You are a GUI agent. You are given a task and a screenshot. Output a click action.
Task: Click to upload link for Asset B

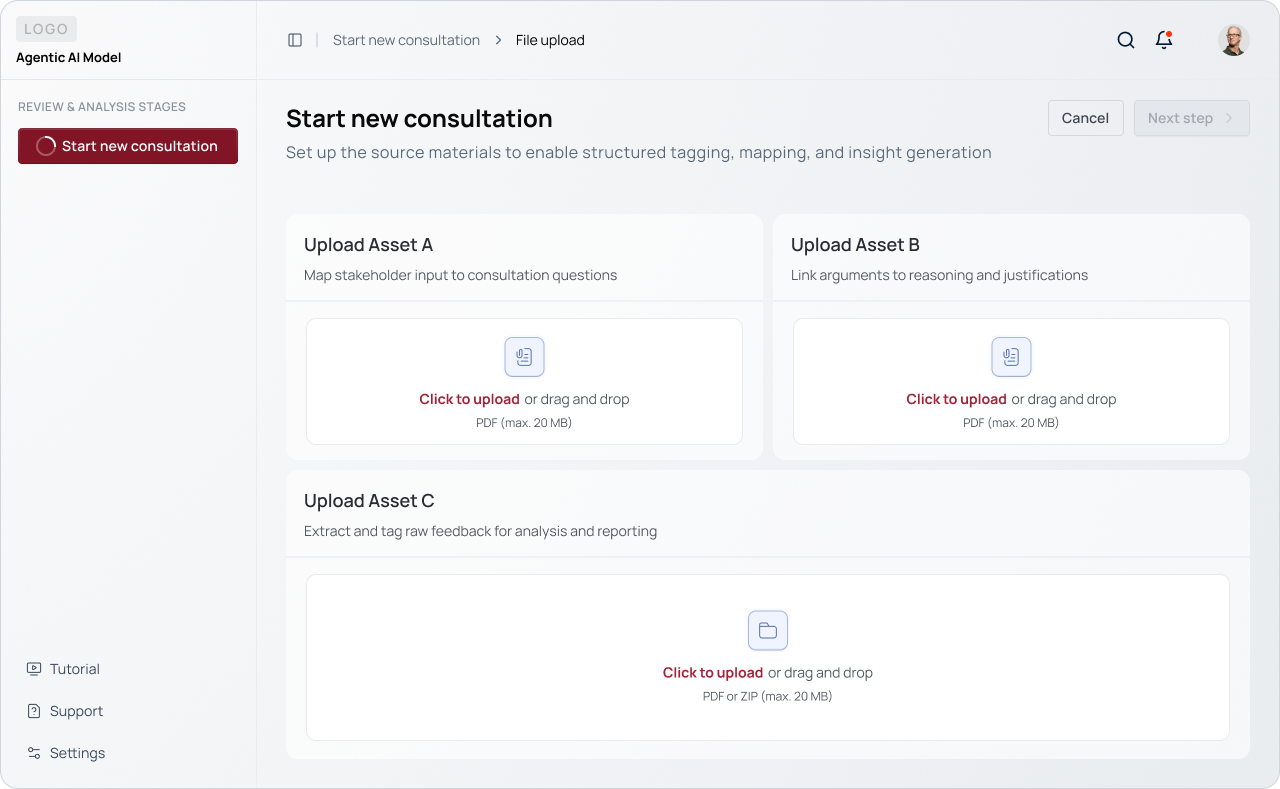pos(956,399)
